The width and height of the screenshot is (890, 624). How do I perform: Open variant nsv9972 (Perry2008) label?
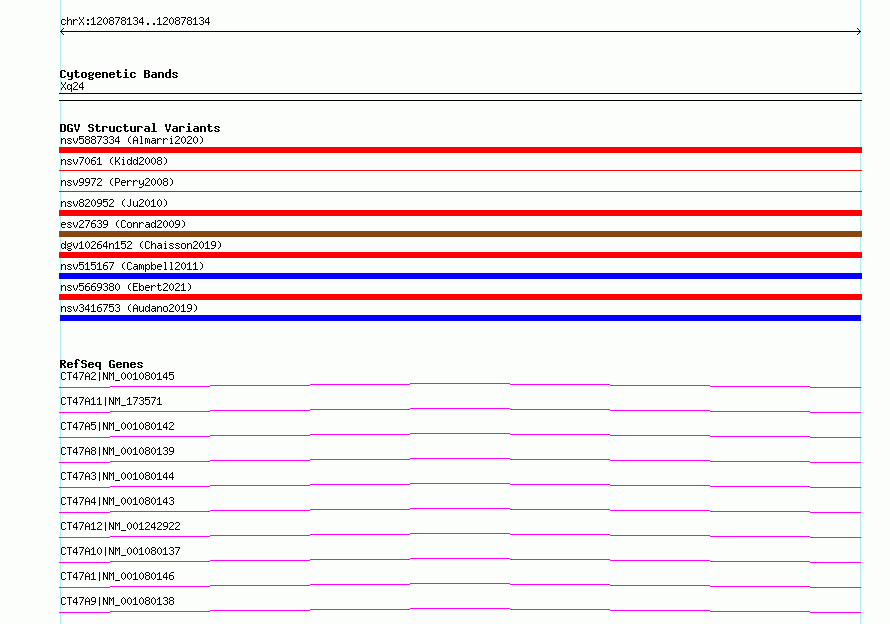click(x=117, y=182)
